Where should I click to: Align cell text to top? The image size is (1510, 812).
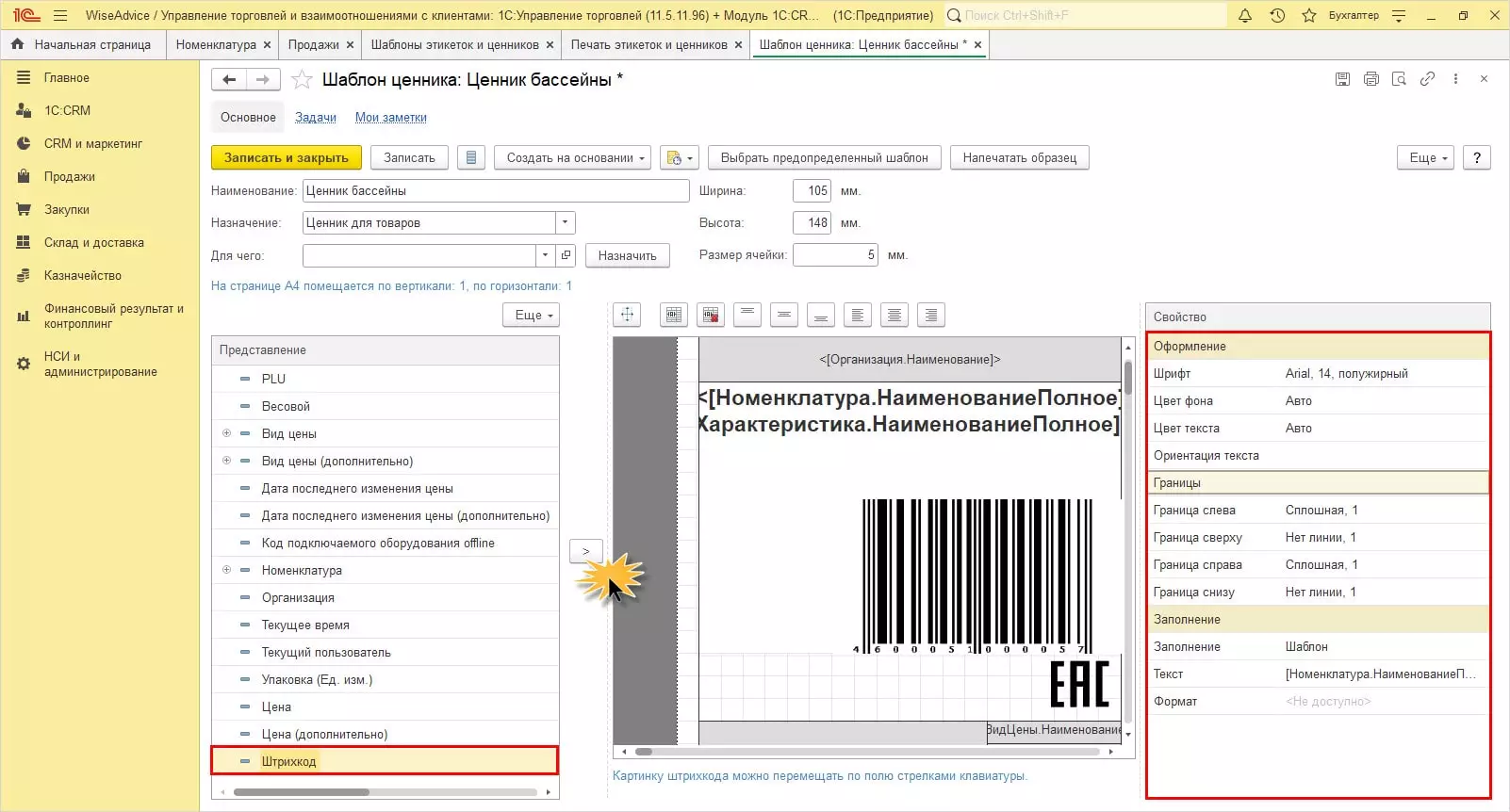pyautogui.click(x=747, y=315)
